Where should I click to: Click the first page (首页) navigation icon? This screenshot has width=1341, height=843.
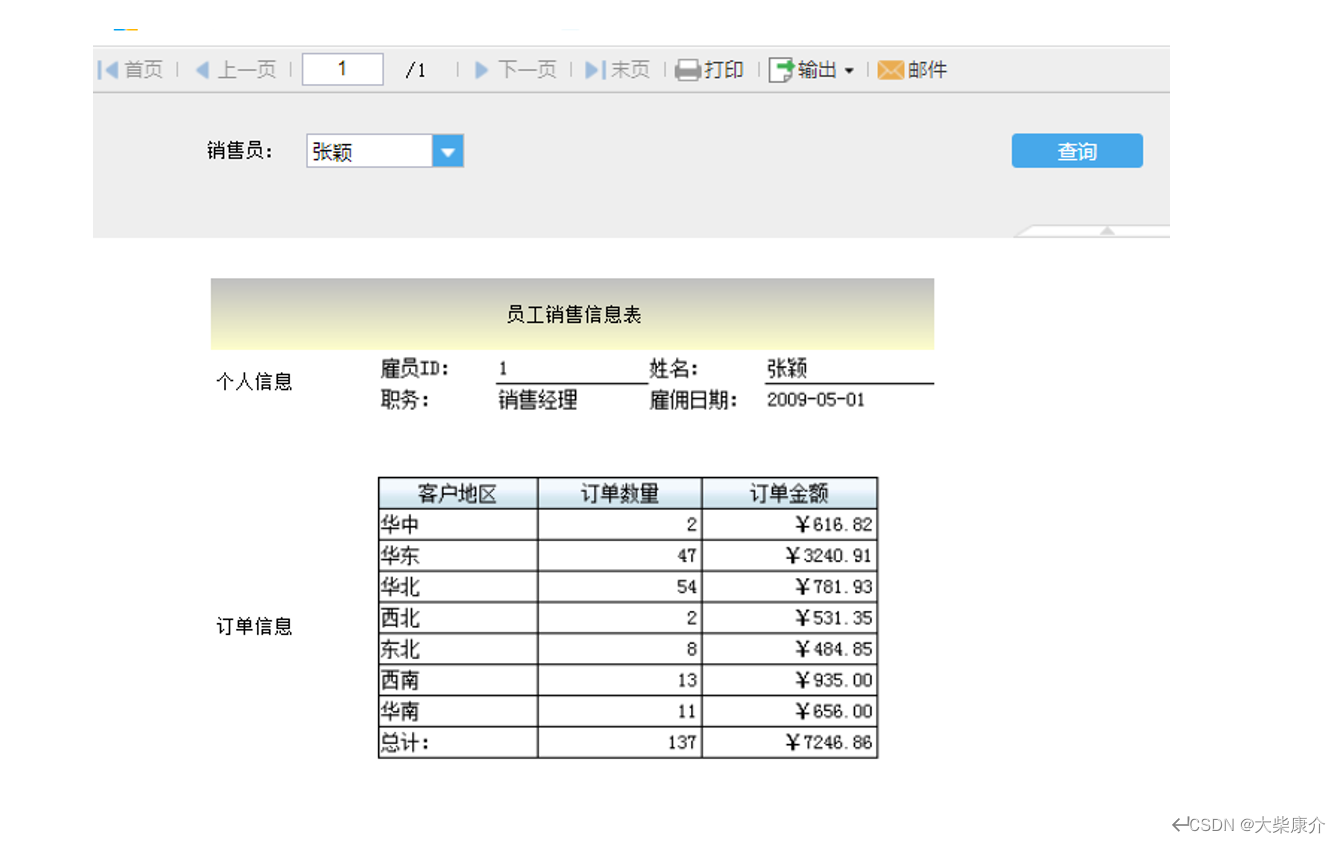(x=108, y=69)
